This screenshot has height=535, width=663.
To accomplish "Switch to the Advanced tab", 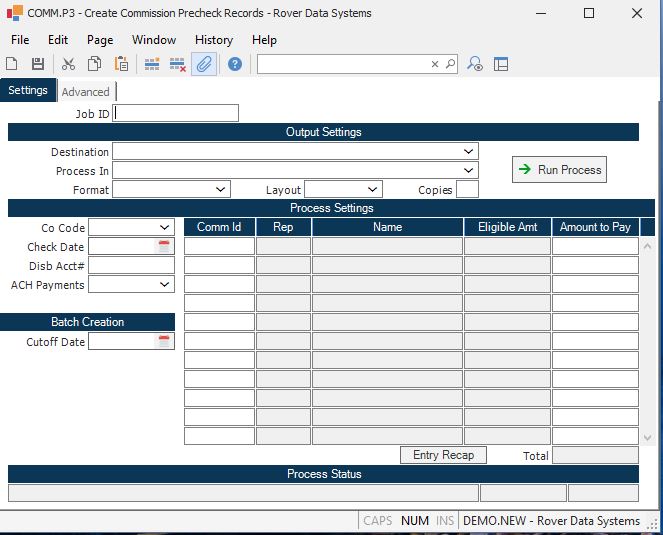I will point(85,92).
